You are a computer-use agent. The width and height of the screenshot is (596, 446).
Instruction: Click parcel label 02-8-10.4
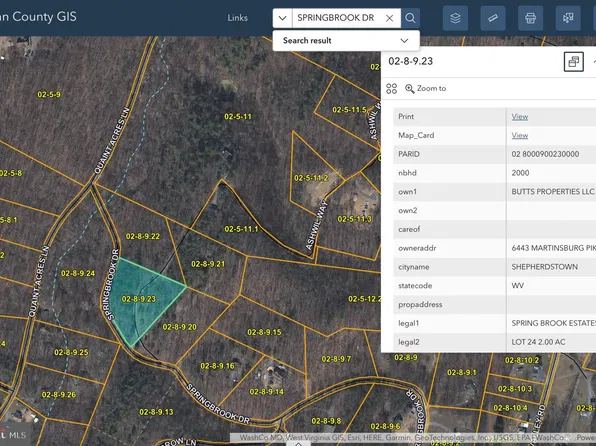click(510, 408)
